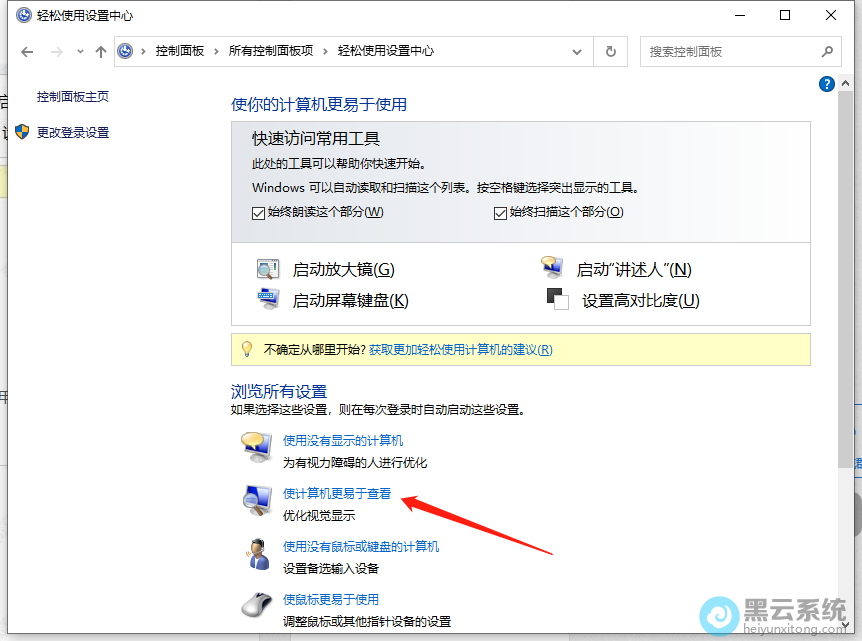862x641 pixels.
Task: Click the 为有视力障碍的人进行优化 description text
Action: click(355, 463)
